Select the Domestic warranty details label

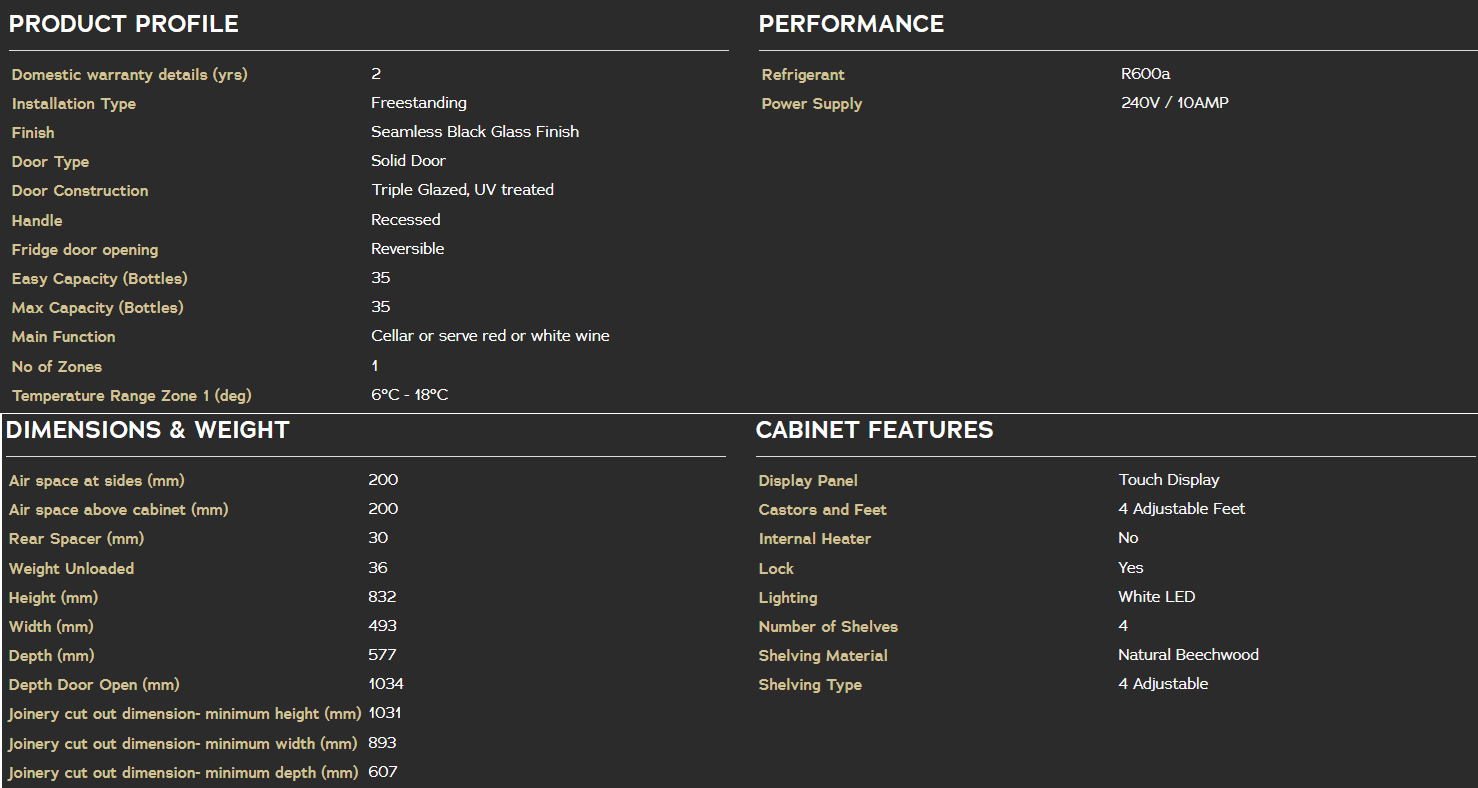(x=129, y=75)
